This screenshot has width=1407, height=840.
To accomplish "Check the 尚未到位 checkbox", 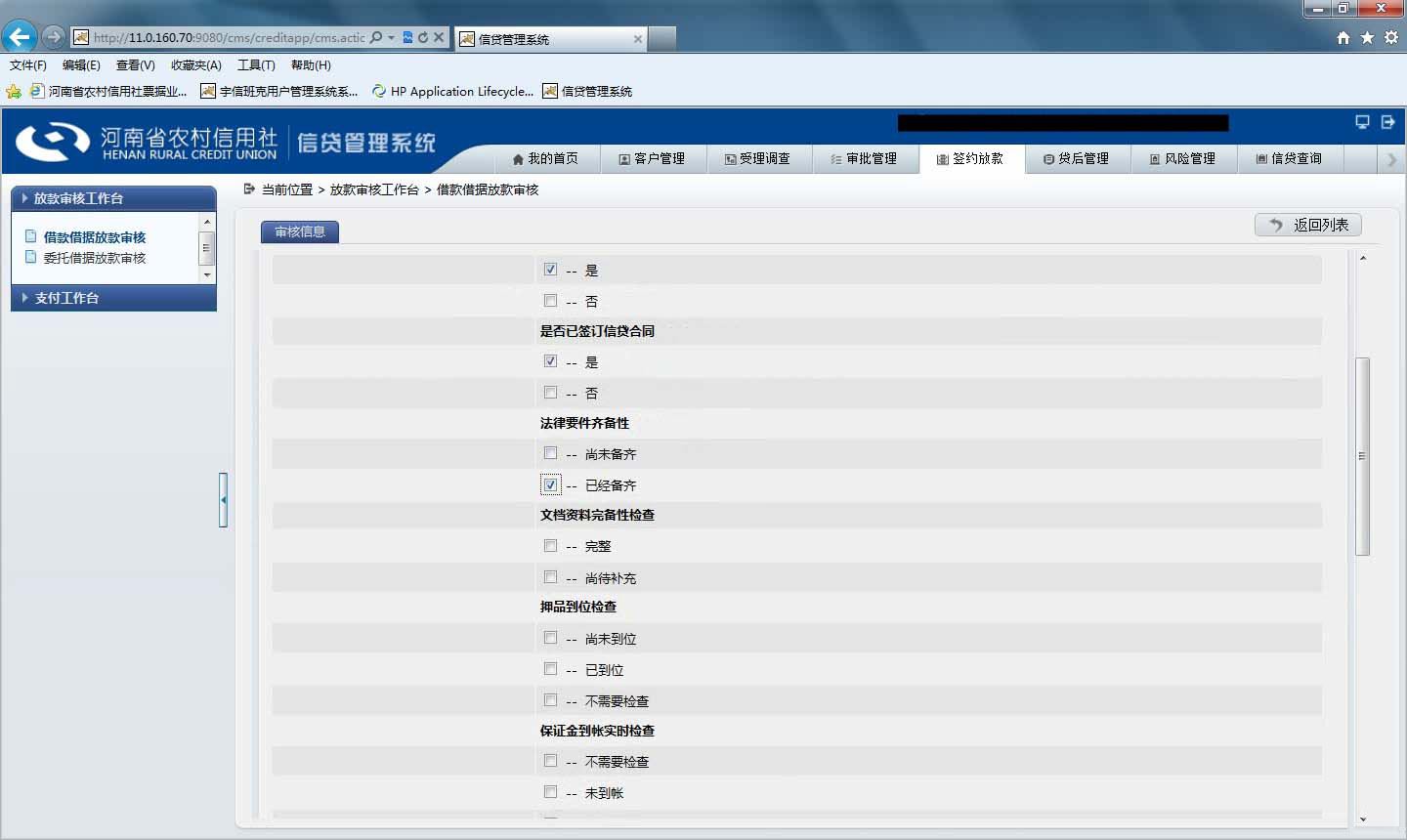I will [x=551, y=638].
